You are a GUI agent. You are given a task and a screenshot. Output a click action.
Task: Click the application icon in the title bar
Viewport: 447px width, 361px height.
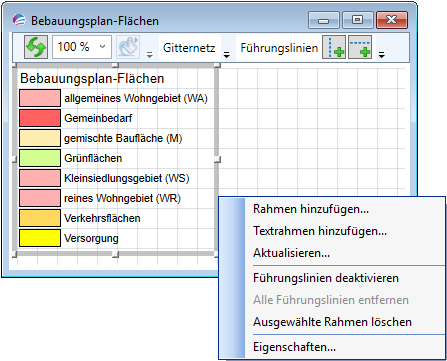click(19, 20)
